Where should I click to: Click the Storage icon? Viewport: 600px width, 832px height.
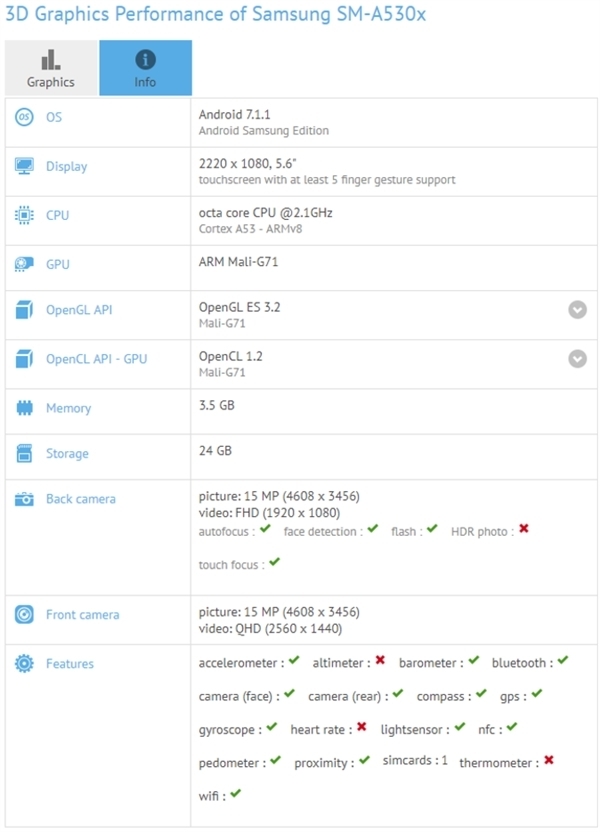[x=22, y=453]
